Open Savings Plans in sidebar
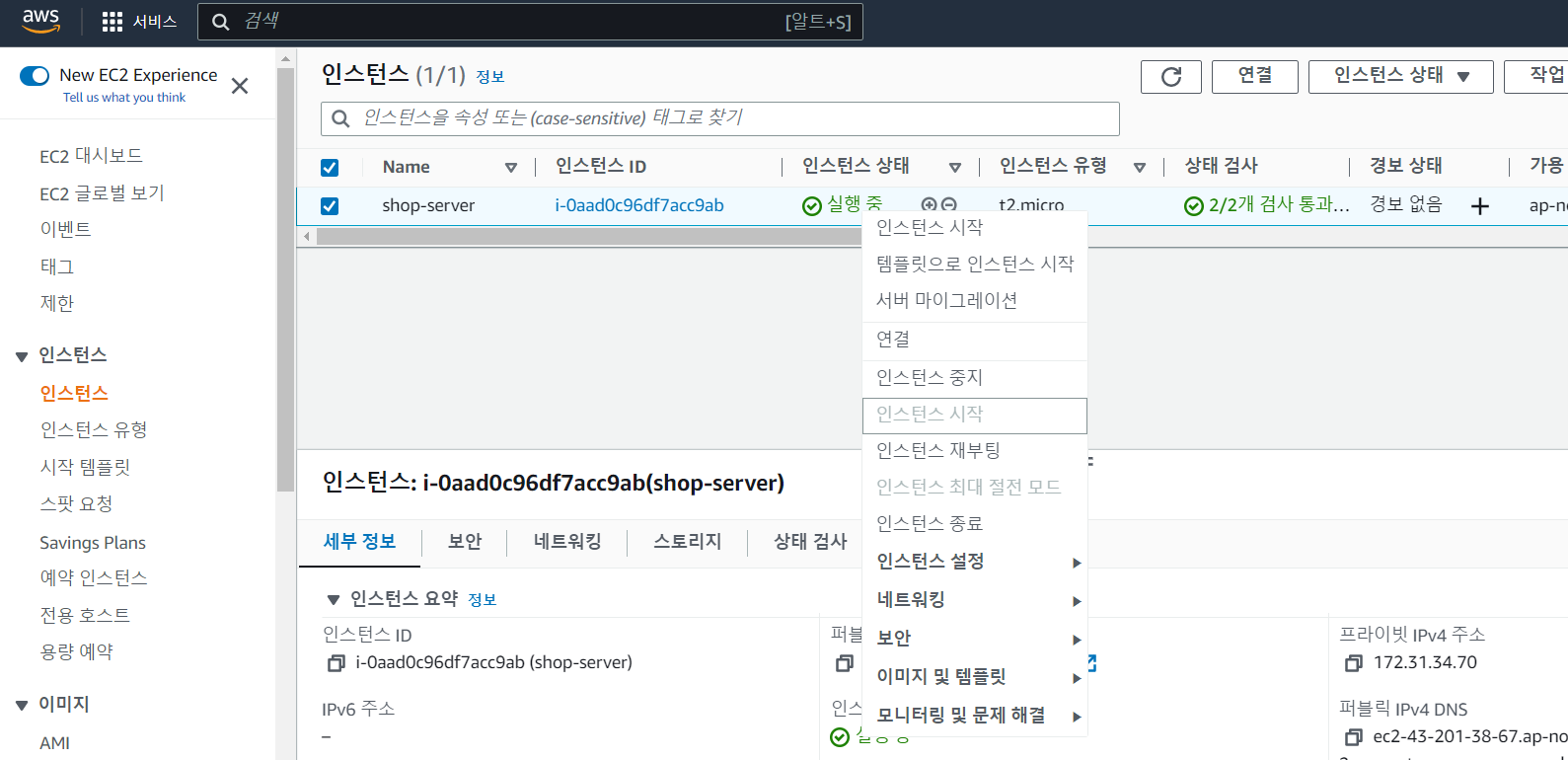Screen dimensions: 1568x760 coord(93,543)
